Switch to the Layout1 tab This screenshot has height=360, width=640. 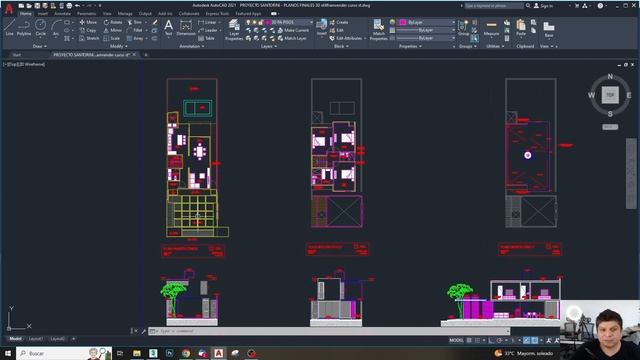36,339
